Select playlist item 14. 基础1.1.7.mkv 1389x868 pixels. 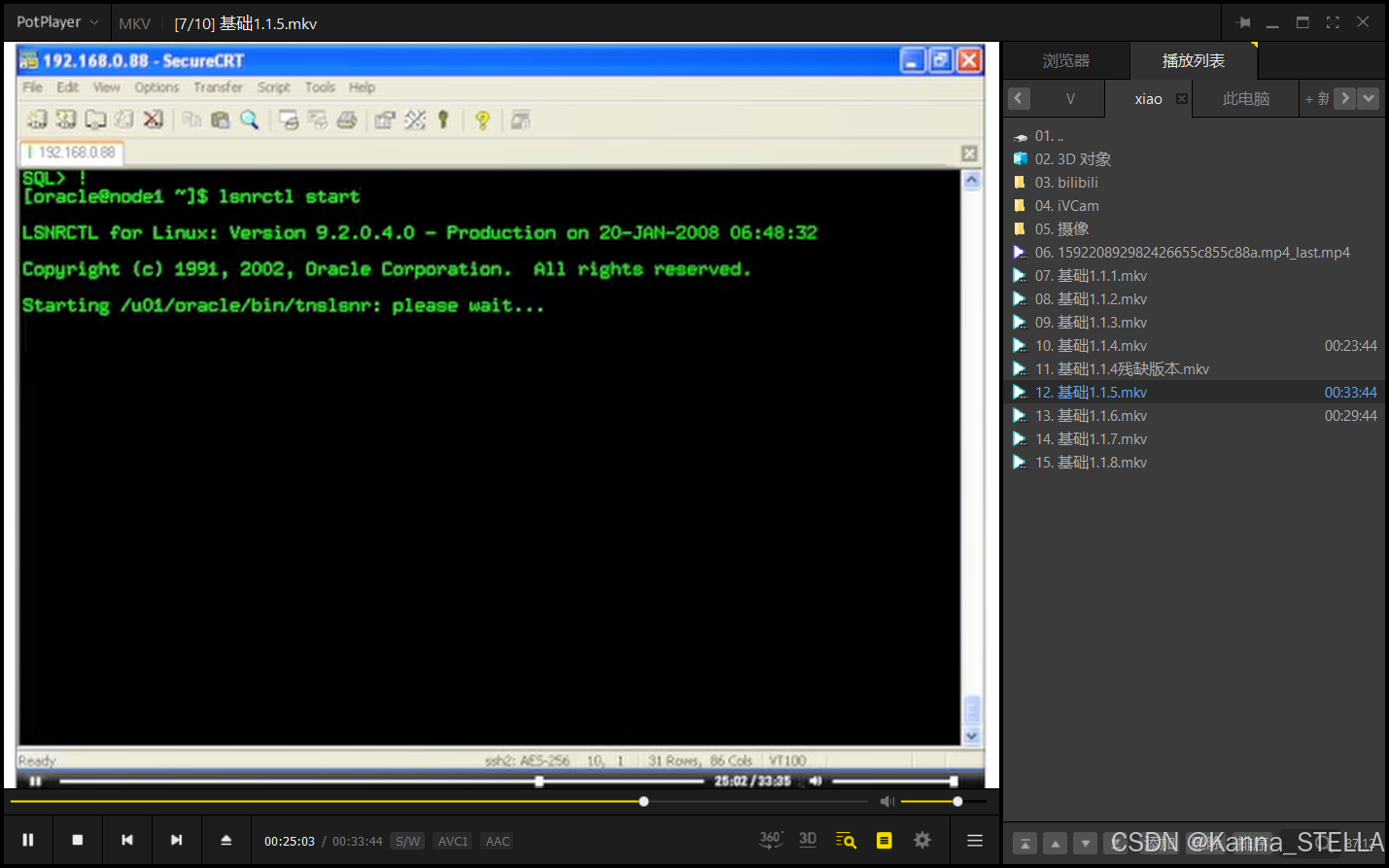(1195, 439)
